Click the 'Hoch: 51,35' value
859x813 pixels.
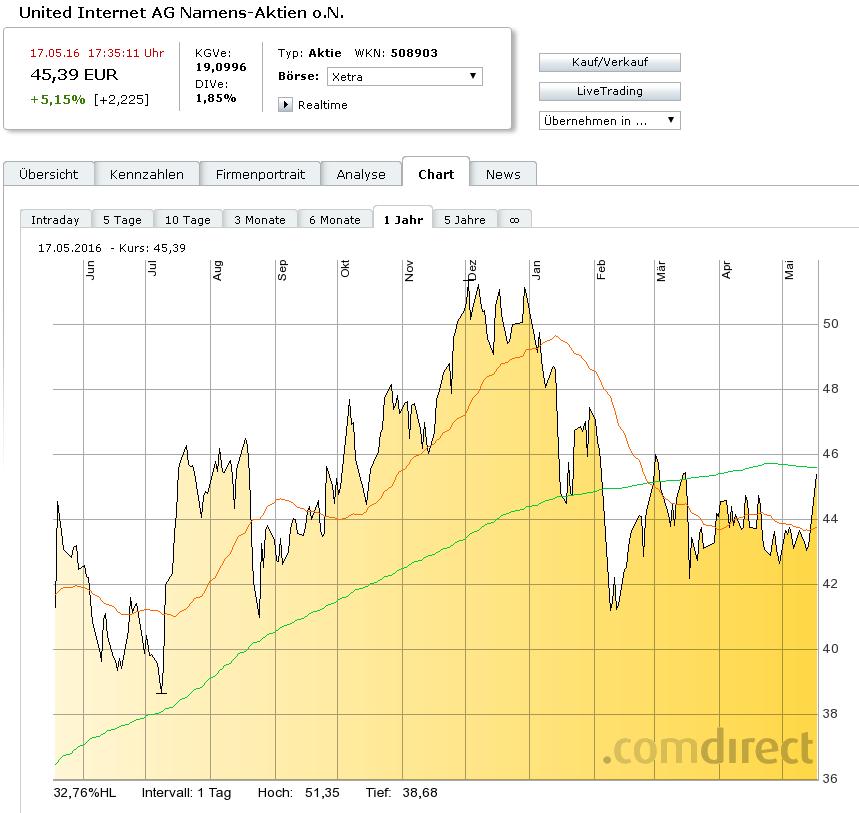click(299, 793)
